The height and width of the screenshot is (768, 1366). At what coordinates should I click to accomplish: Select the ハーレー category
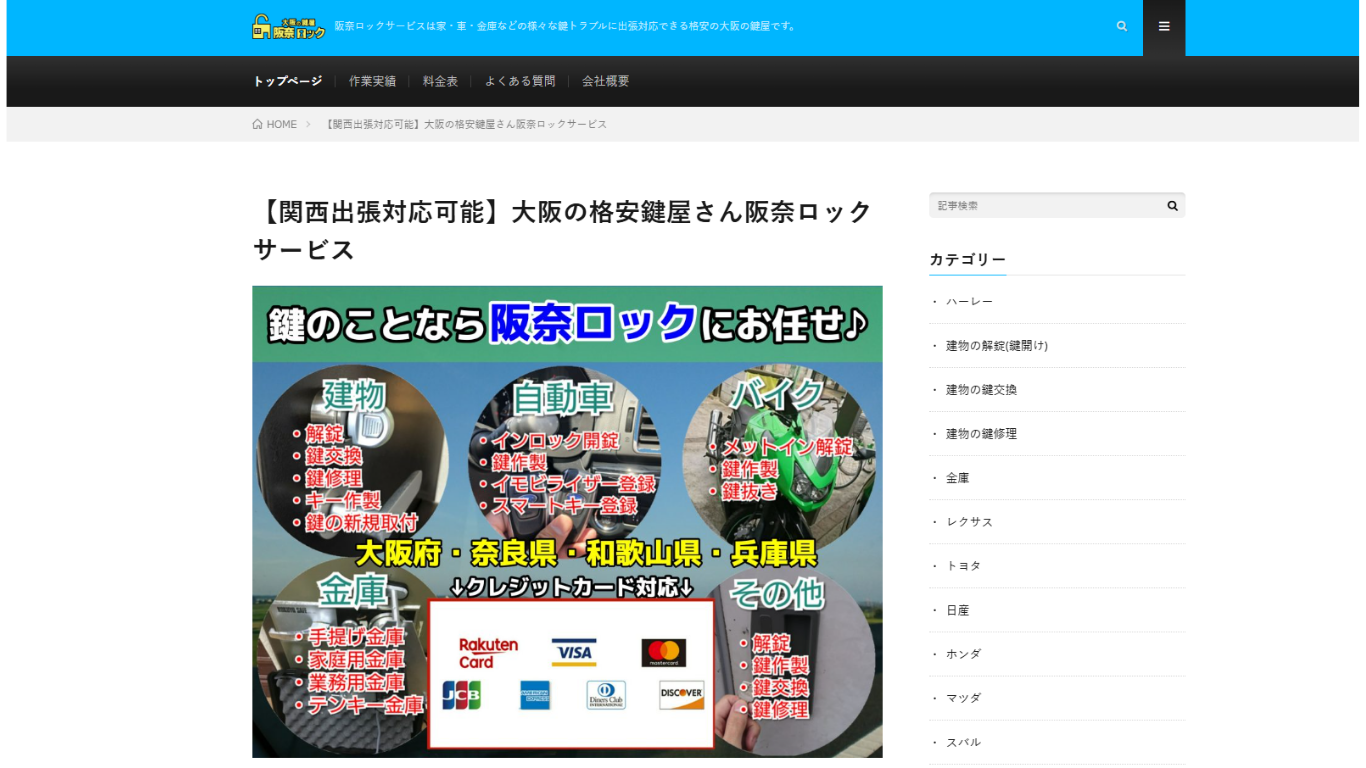point(969,301)
